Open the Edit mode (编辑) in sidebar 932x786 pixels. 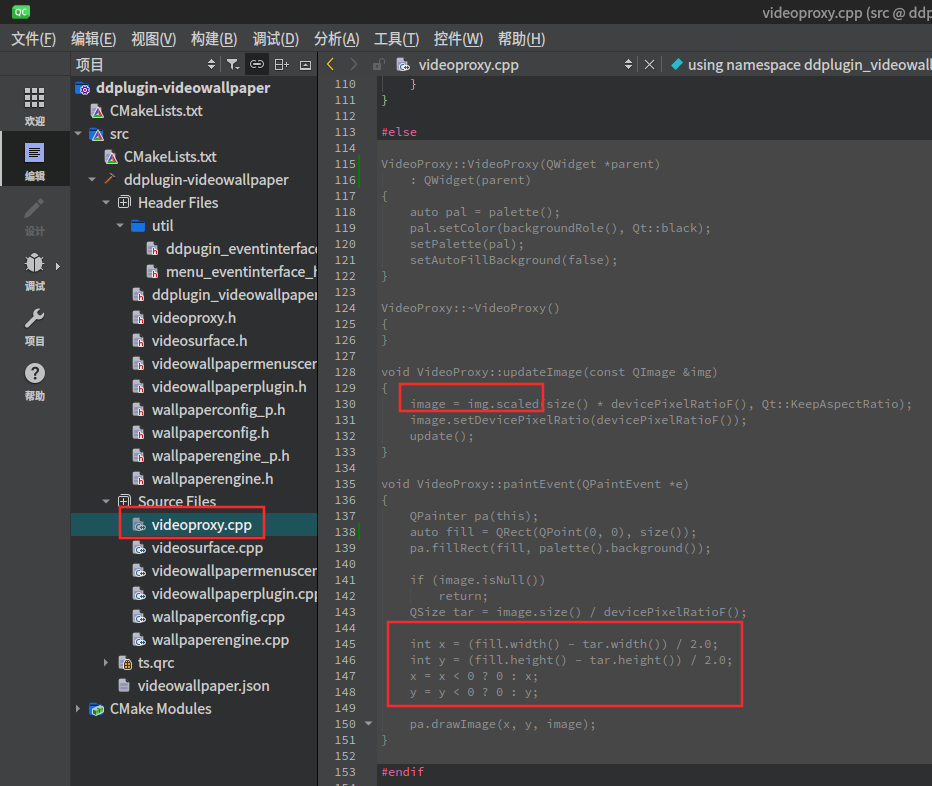[34, 162]
